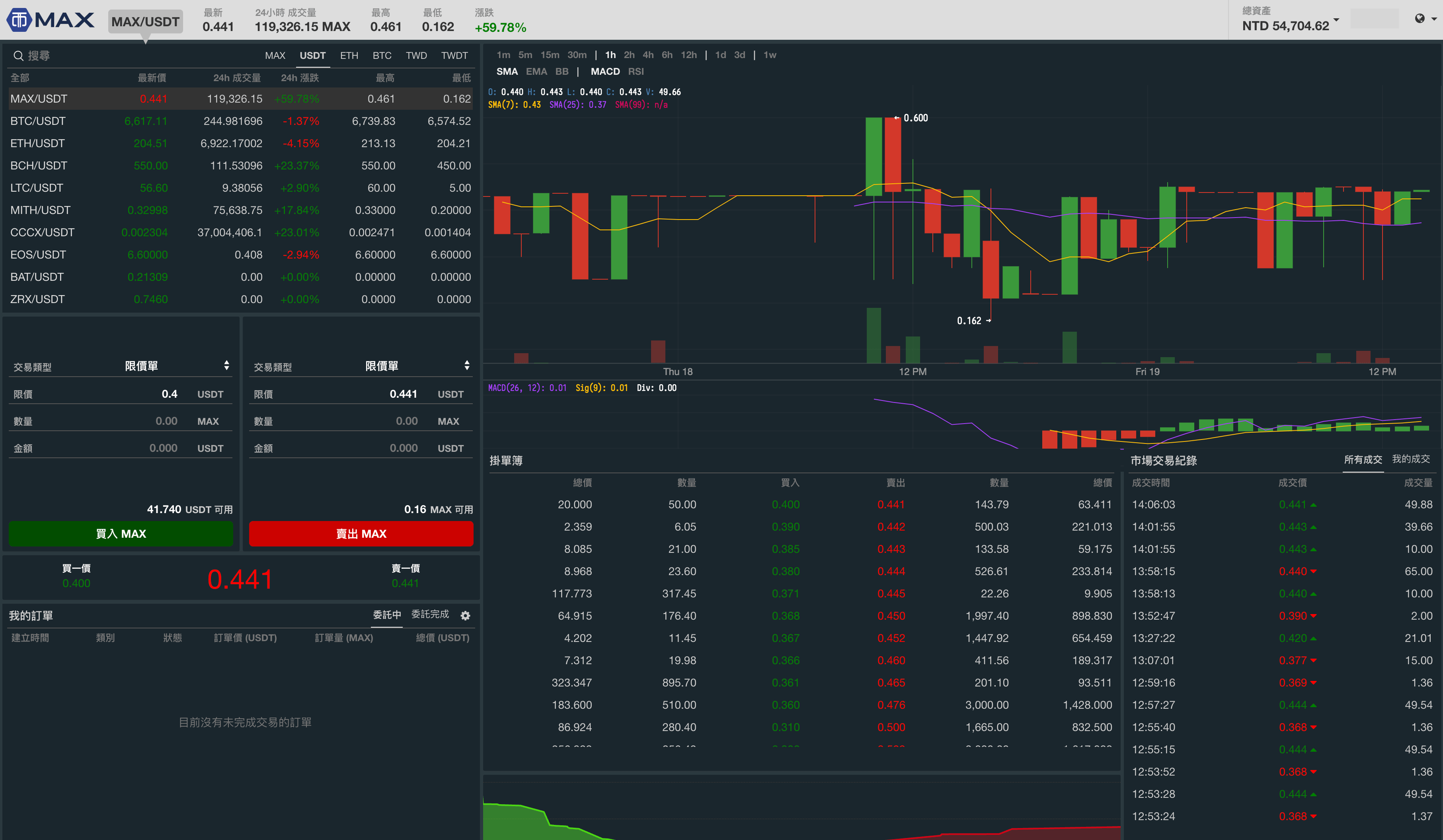Select CCCX/USDT market row
Viewport: 1443px width, 840px height.
240,232
